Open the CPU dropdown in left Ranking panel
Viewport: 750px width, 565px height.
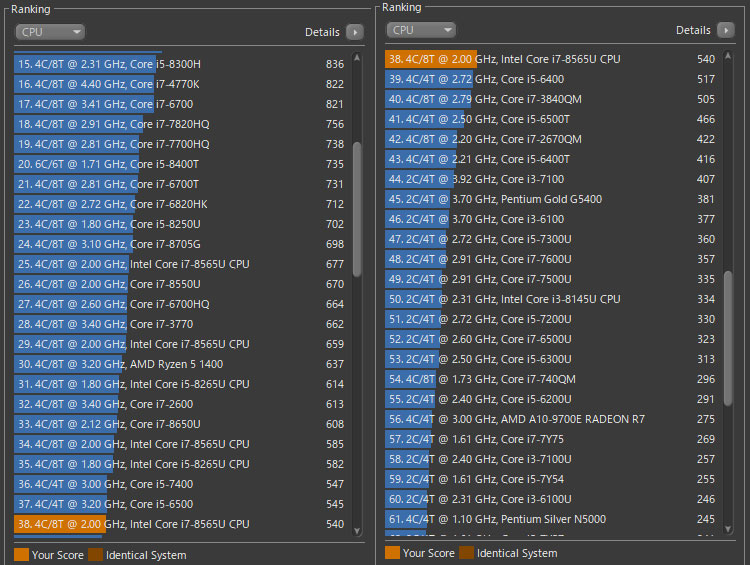(50, 32)
